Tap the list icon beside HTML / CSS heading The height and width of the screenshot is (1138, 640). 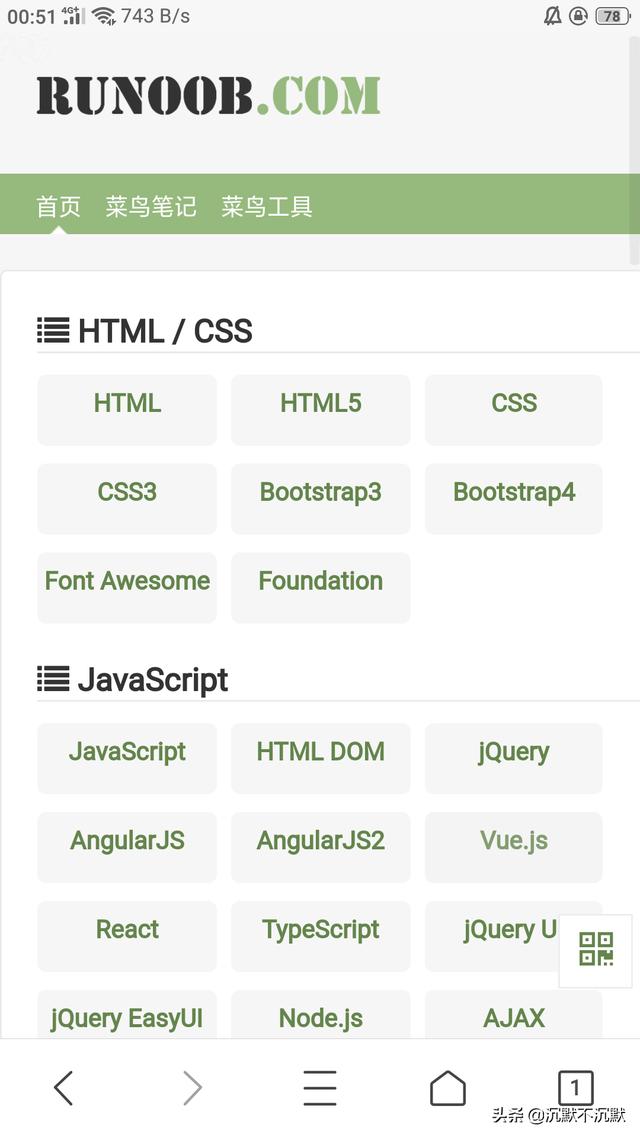point(53,331)
